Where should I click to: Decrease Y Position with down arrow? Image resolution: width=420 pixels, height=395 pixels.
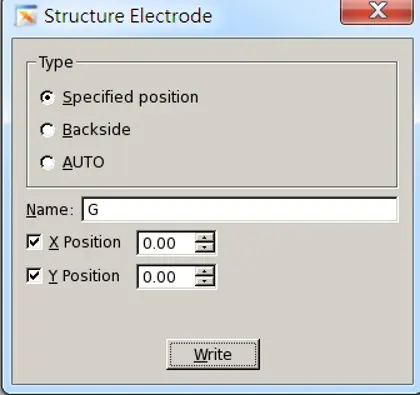pyautogui.click(x=205, y=282)
